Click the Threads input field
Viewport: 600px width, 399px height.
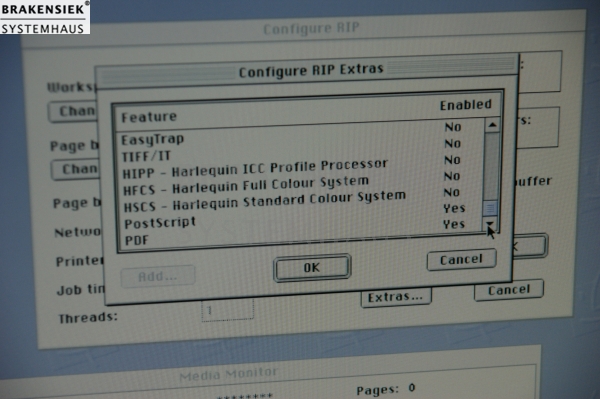point(227,309)
